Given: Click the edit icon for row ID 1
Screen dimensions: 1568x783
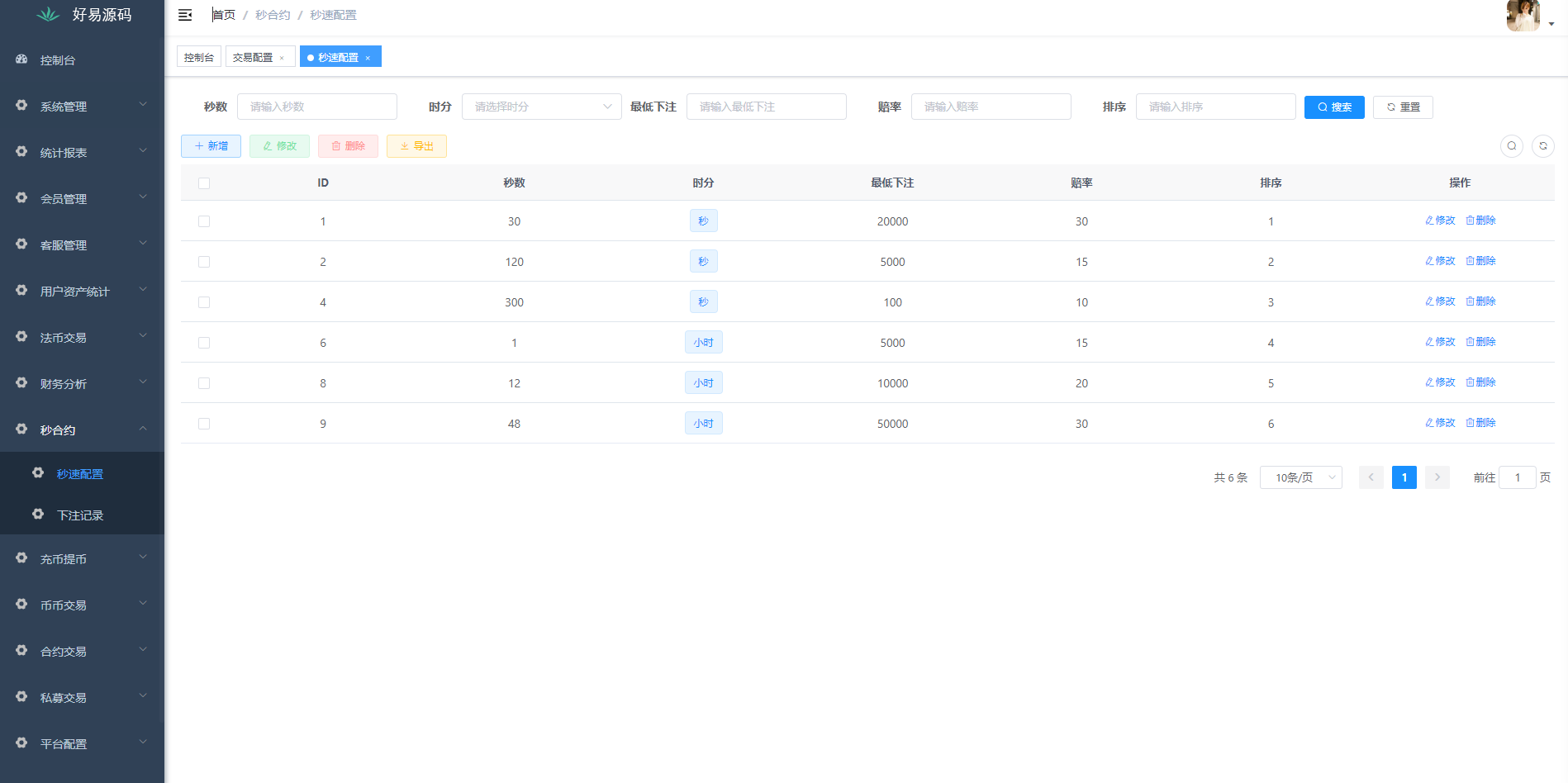Looking at the screenshot, I should tap(1429, 221).
